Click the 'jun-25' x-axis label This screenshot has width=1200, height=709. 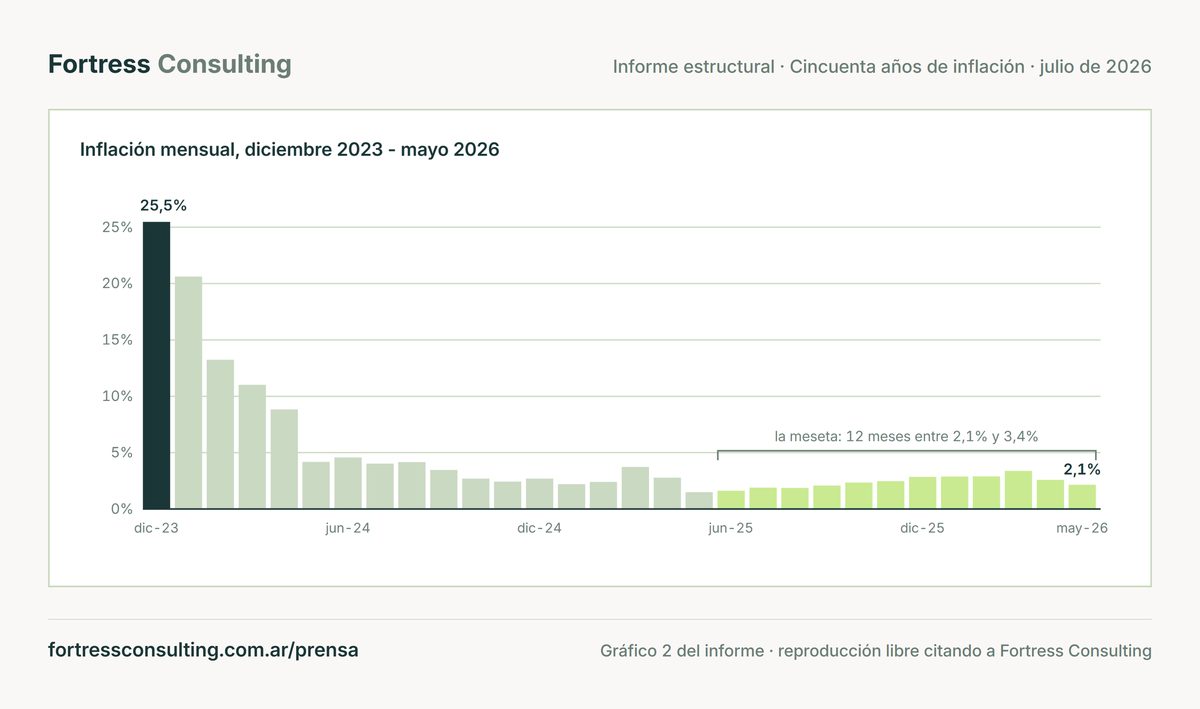[x=731, y=528]
